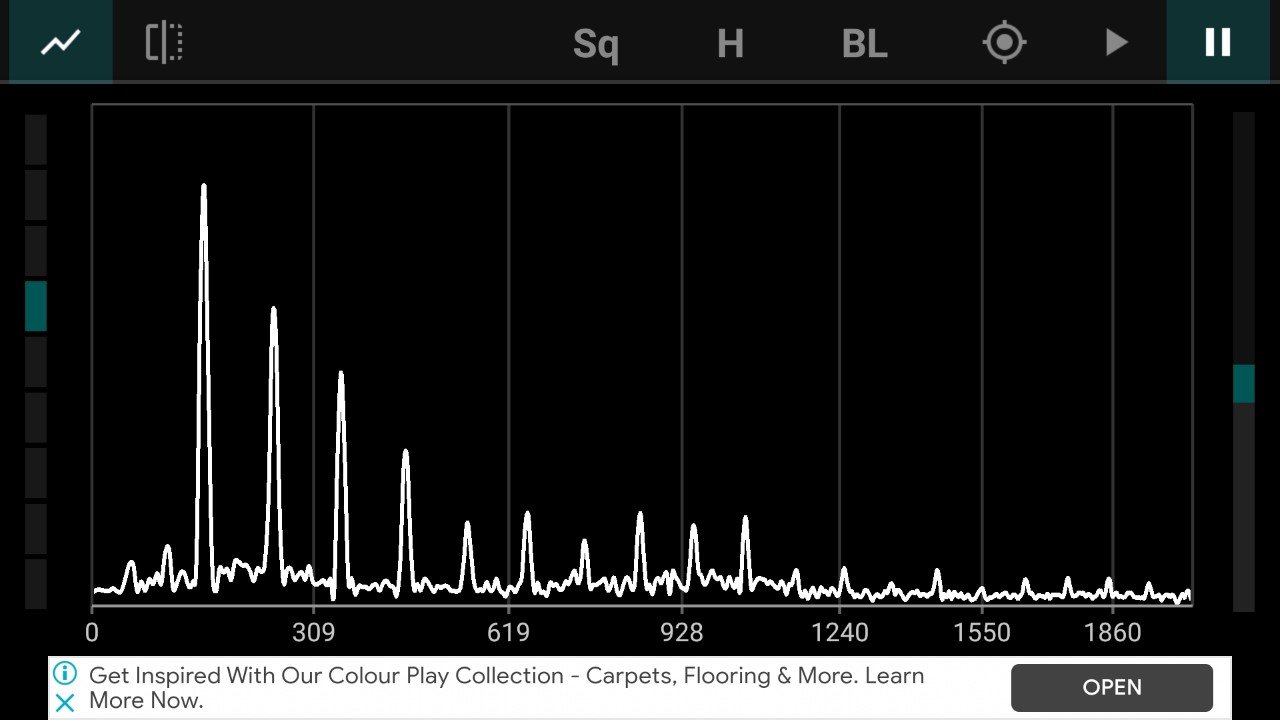Select the highlighted teal segment on left bar
Image resolution: width=1280 pixels, height=720 pixels.
[36, 306]
